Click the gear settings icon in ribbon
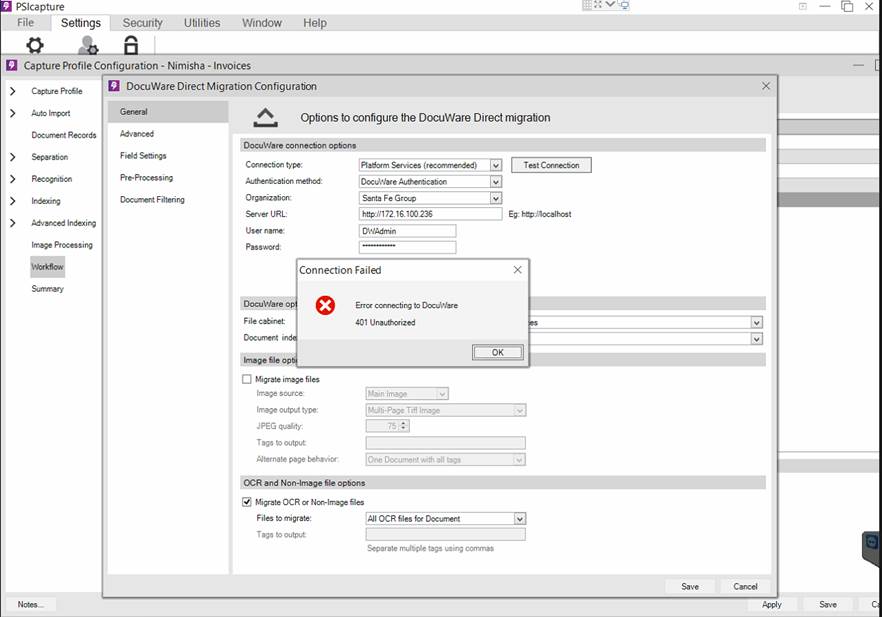Screen dimensions: 882x617 (35, 44)
